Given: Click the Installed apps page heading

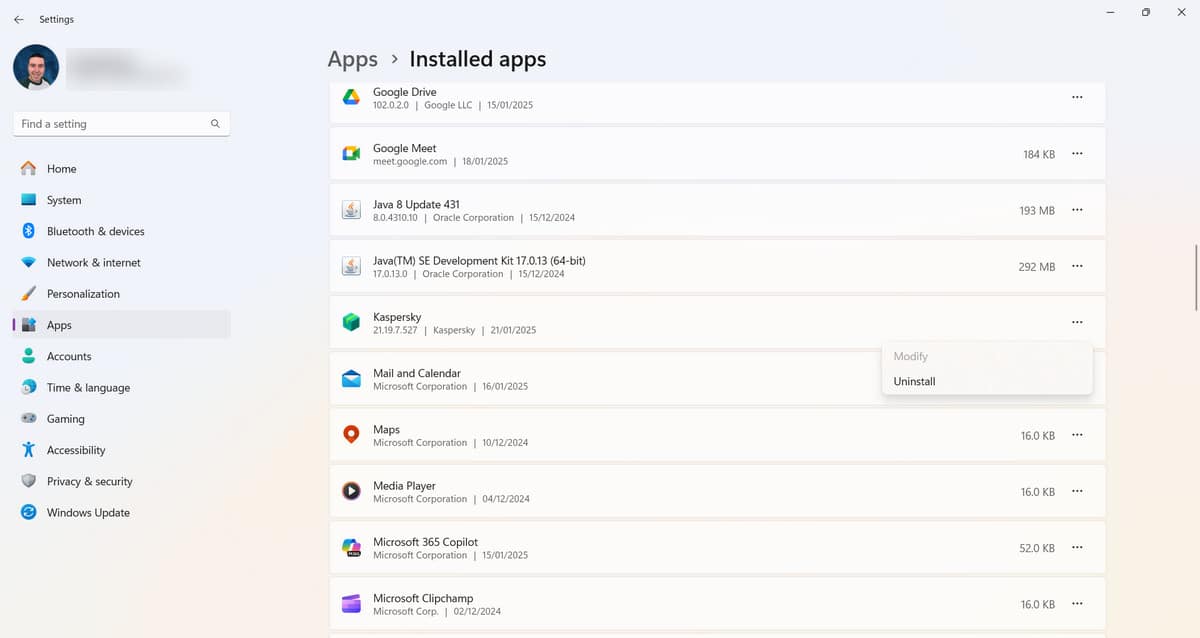Looking at the screenshot, I should pyautogui.click(x=478, y=59).
